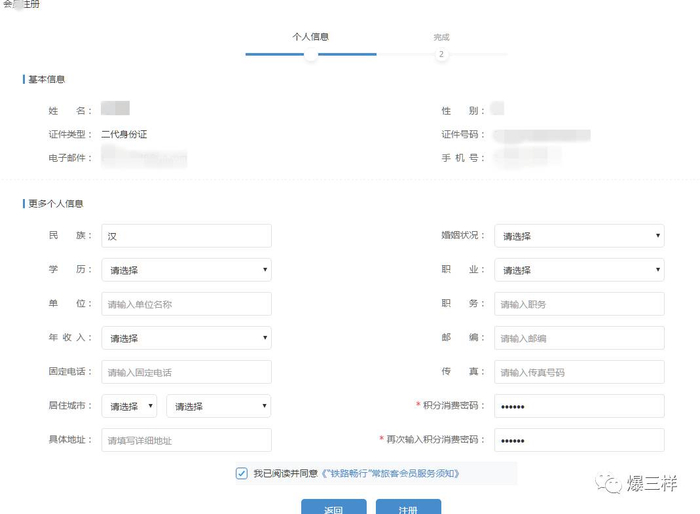The image size is (700, 514).
Task: Click the 传真 number input field
Action: pos(579,372)
